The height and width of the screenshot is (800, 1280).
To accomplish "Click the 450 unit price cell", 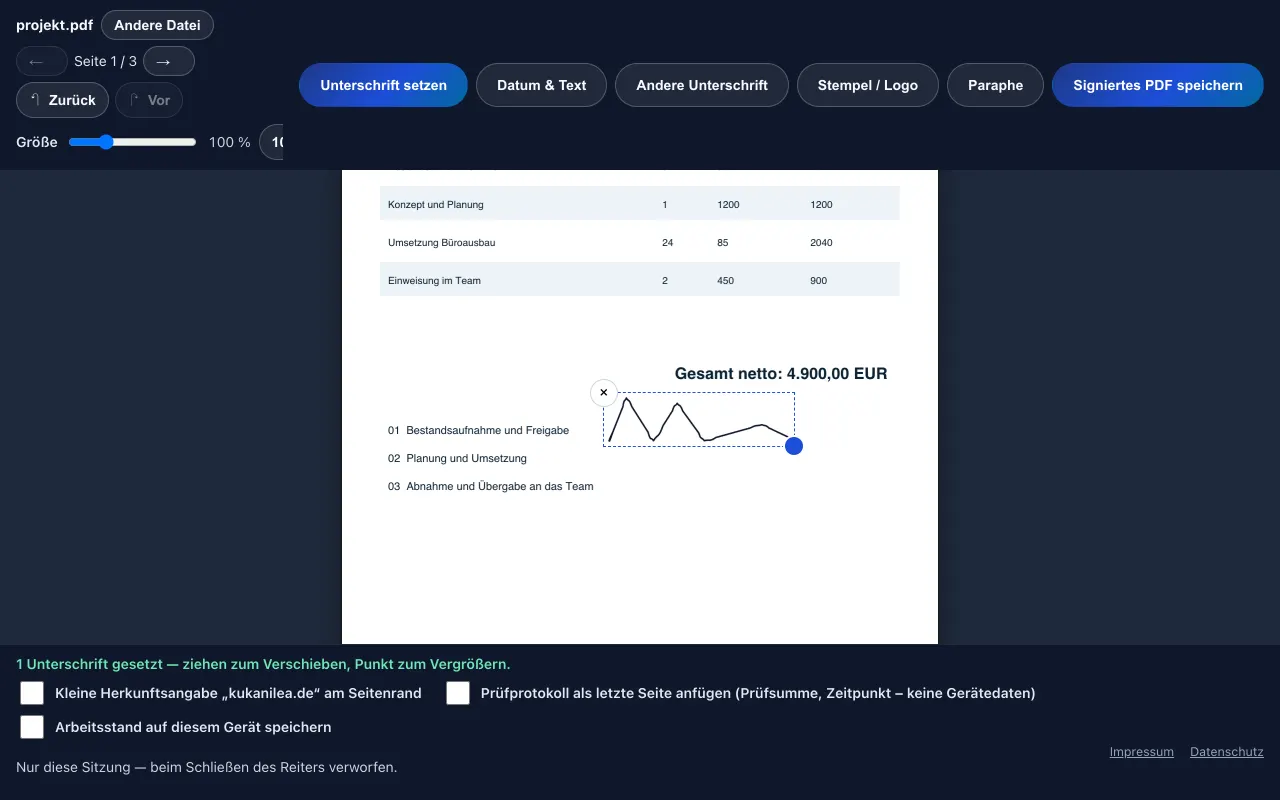I will click(x=726, y=280).
